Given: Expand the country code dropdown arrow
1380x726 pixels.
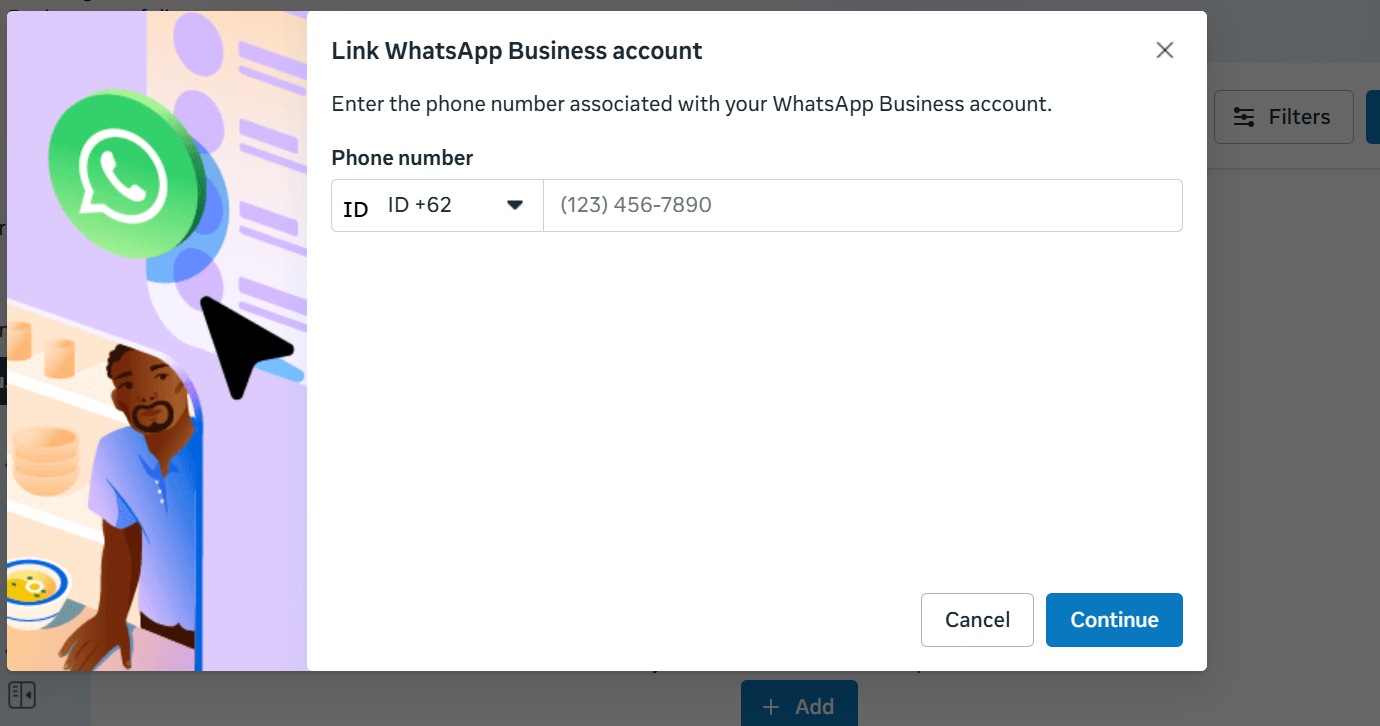Looking at the screenshot, I should (515, 205).
